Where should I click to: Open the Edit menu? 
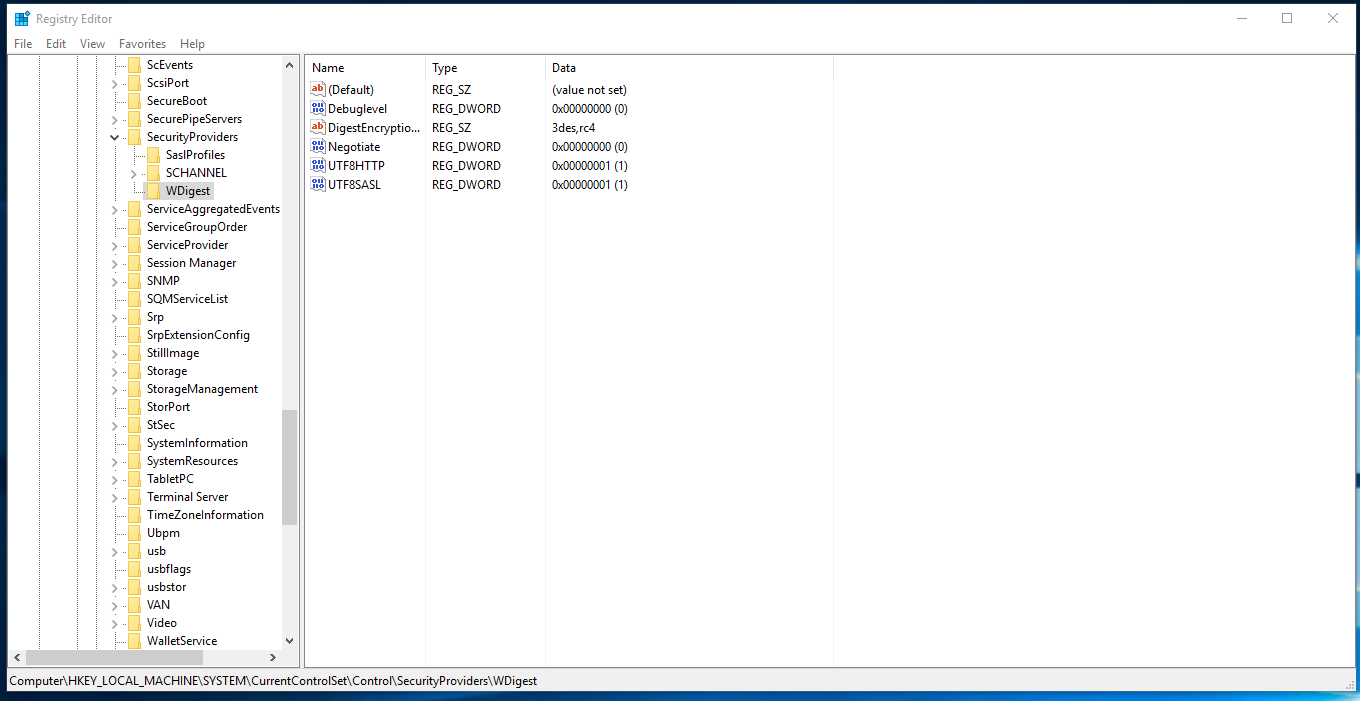56,44
